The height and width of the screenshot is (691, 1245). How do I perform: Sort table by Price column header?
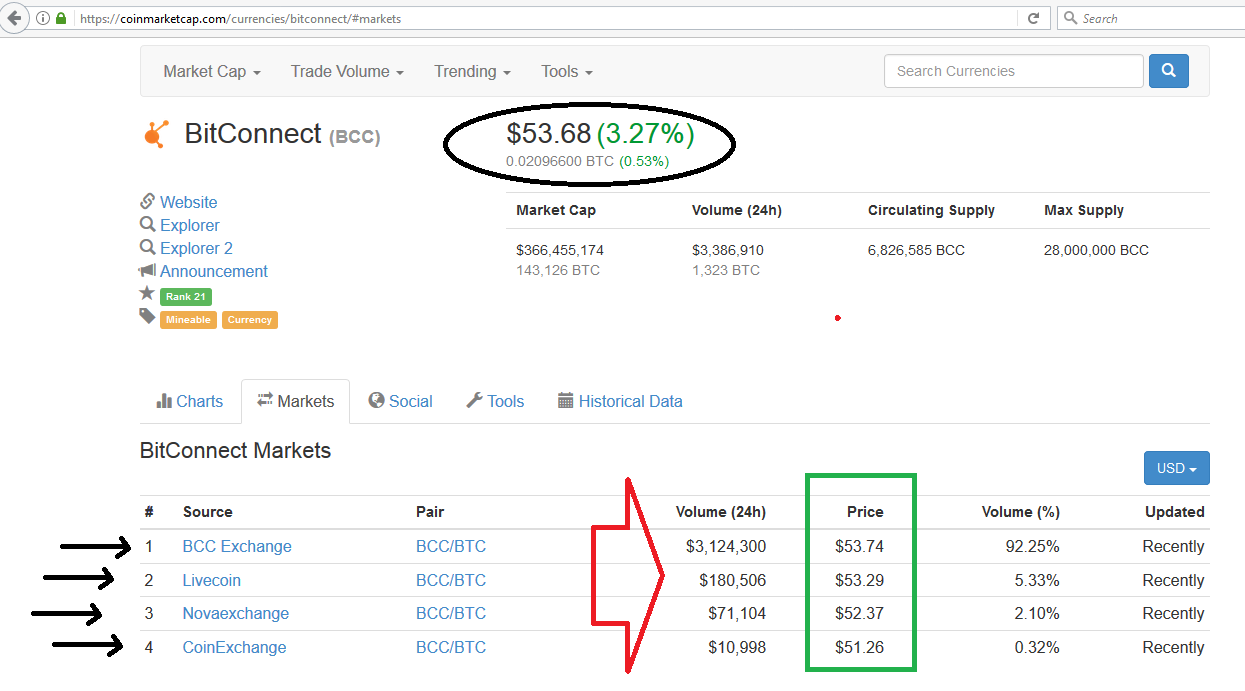[x=865, y=511]
